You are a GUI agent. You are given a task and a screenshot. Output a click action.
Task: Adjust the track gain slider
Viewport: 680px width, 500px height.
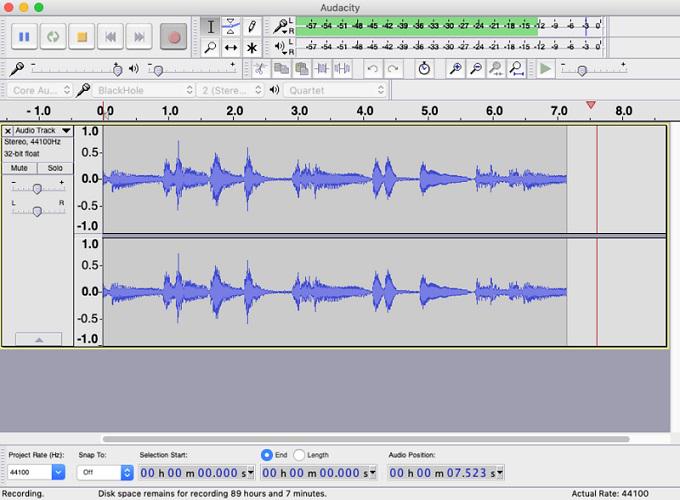pos(37,188)
